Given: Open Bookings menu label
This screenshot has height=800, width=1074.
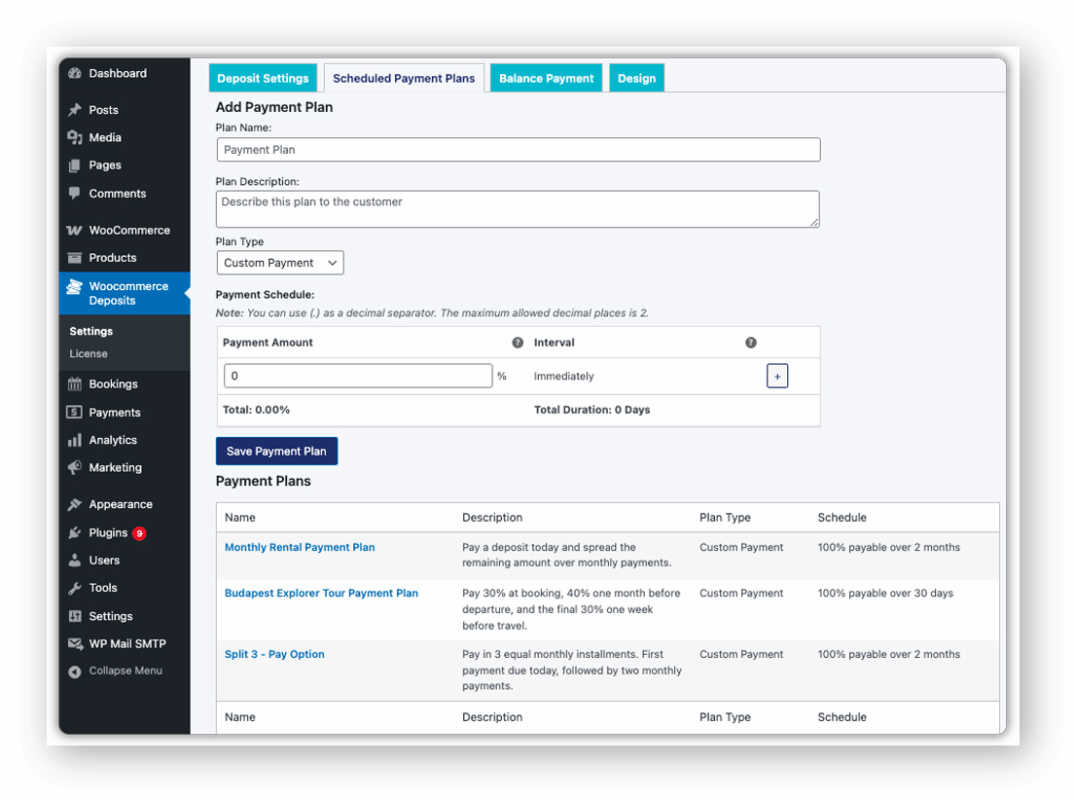Looking at the screenshot, I should (x=113, y=384).
